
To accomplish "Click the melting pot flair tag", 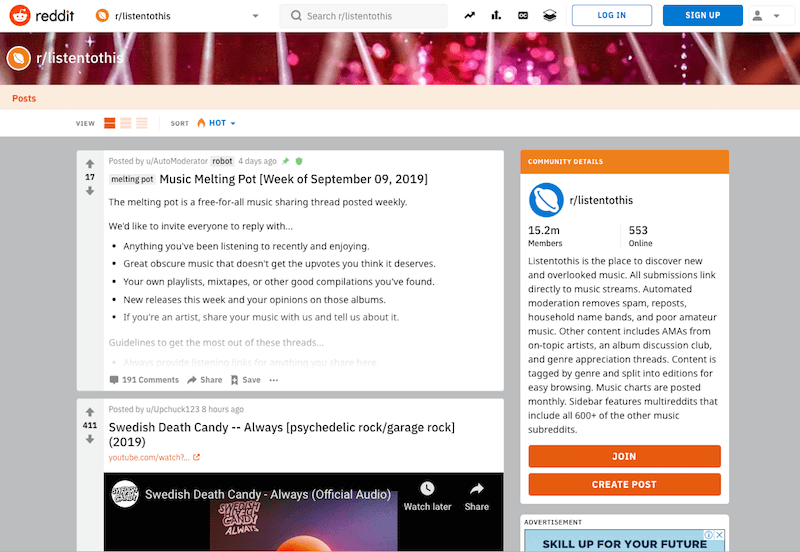I will coord(132,179).
